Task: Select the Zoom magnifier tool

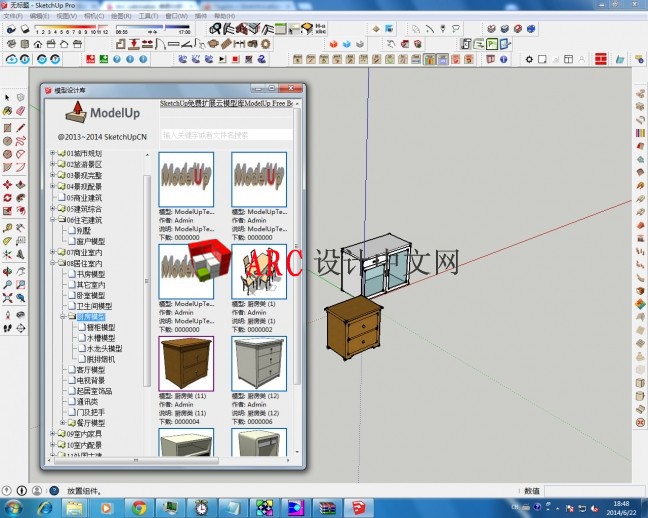Action: [x=7, y=285]
